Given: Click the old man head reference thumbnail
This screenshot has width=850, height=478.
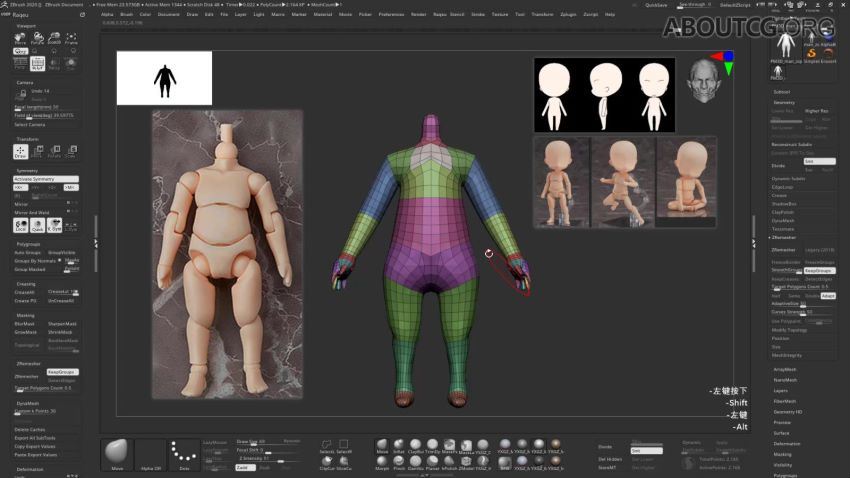Looking at the screenshot, I should point(703,81).
